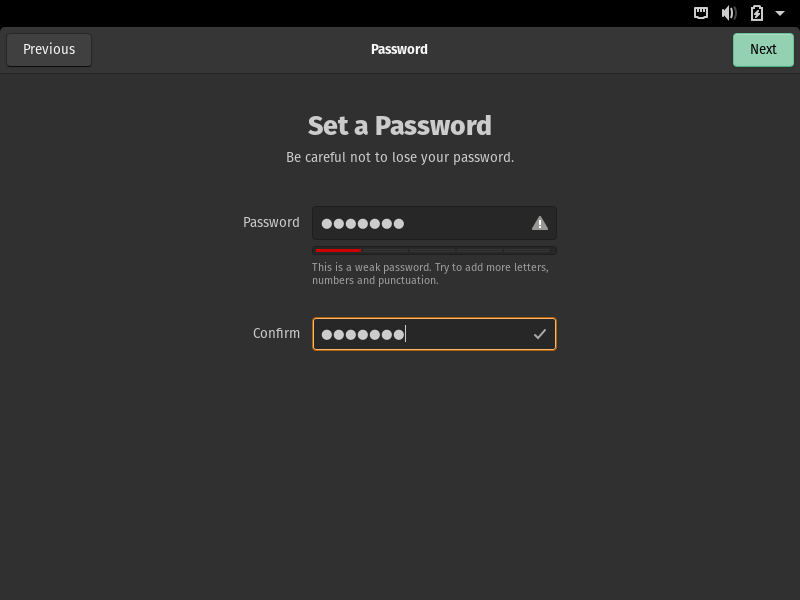Click the red segment of the strength meter
The width and height of the screenshot is (800, 600).
pos(337,250)
